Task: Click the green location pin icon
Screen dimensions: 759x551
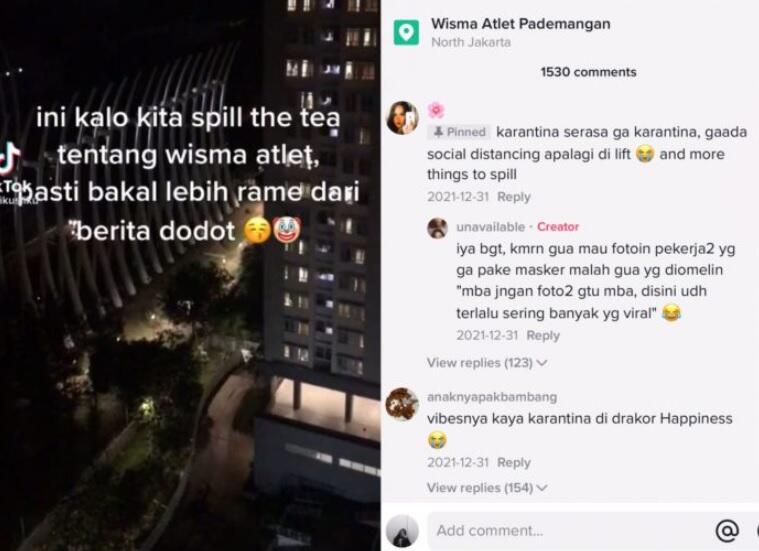Action: point(406,32)
